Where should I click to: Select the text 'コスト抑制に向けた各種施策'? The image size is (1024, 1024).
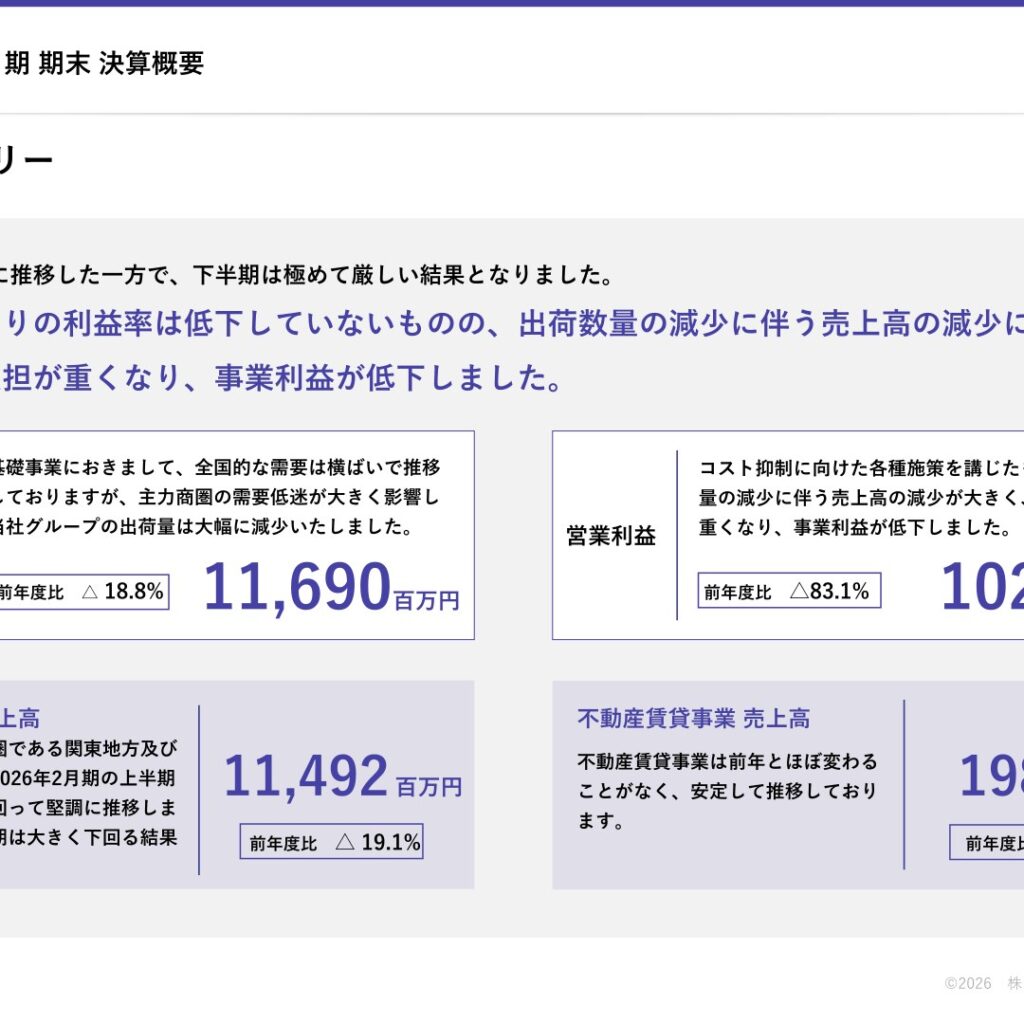coord(822,468)
